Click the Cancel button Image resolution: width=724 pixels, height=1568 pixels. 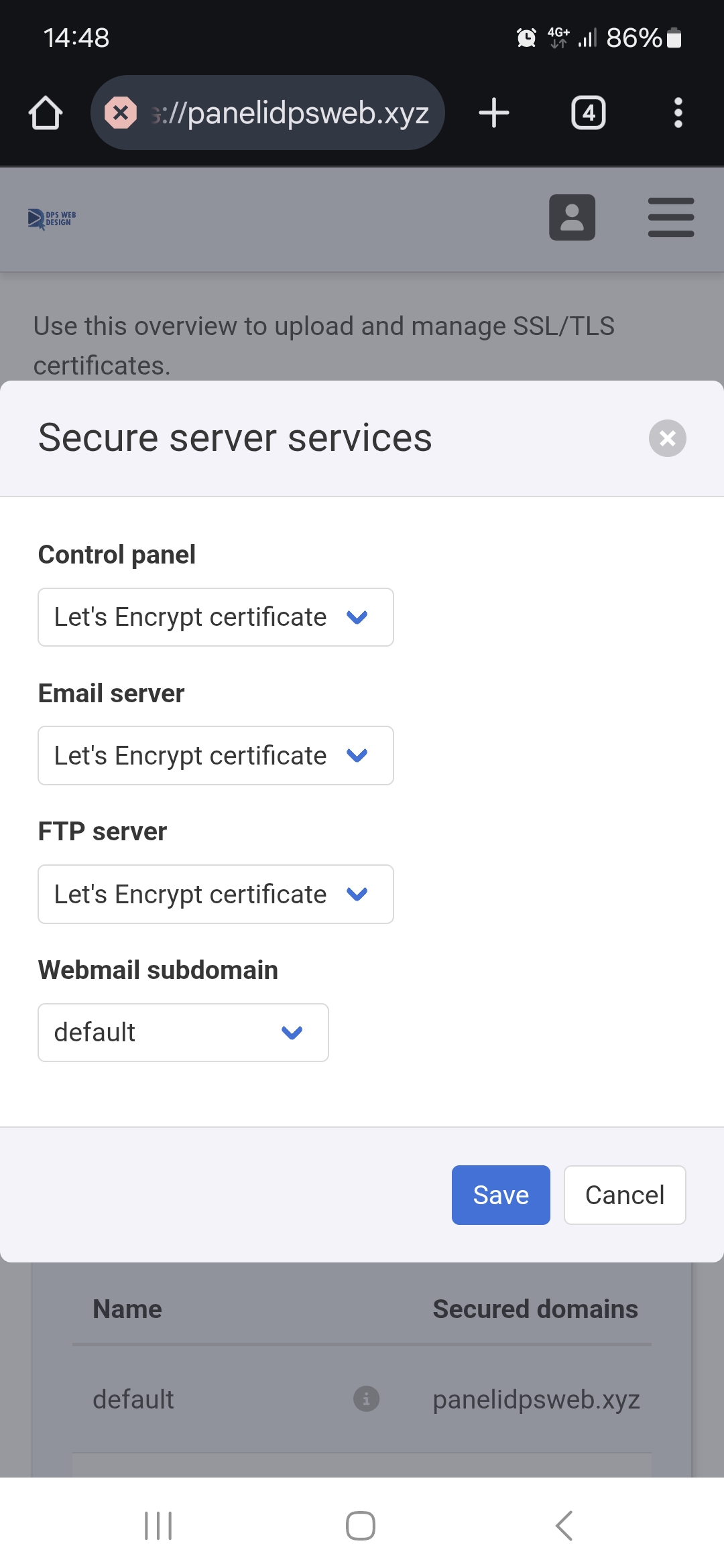tap(624, 1195)
